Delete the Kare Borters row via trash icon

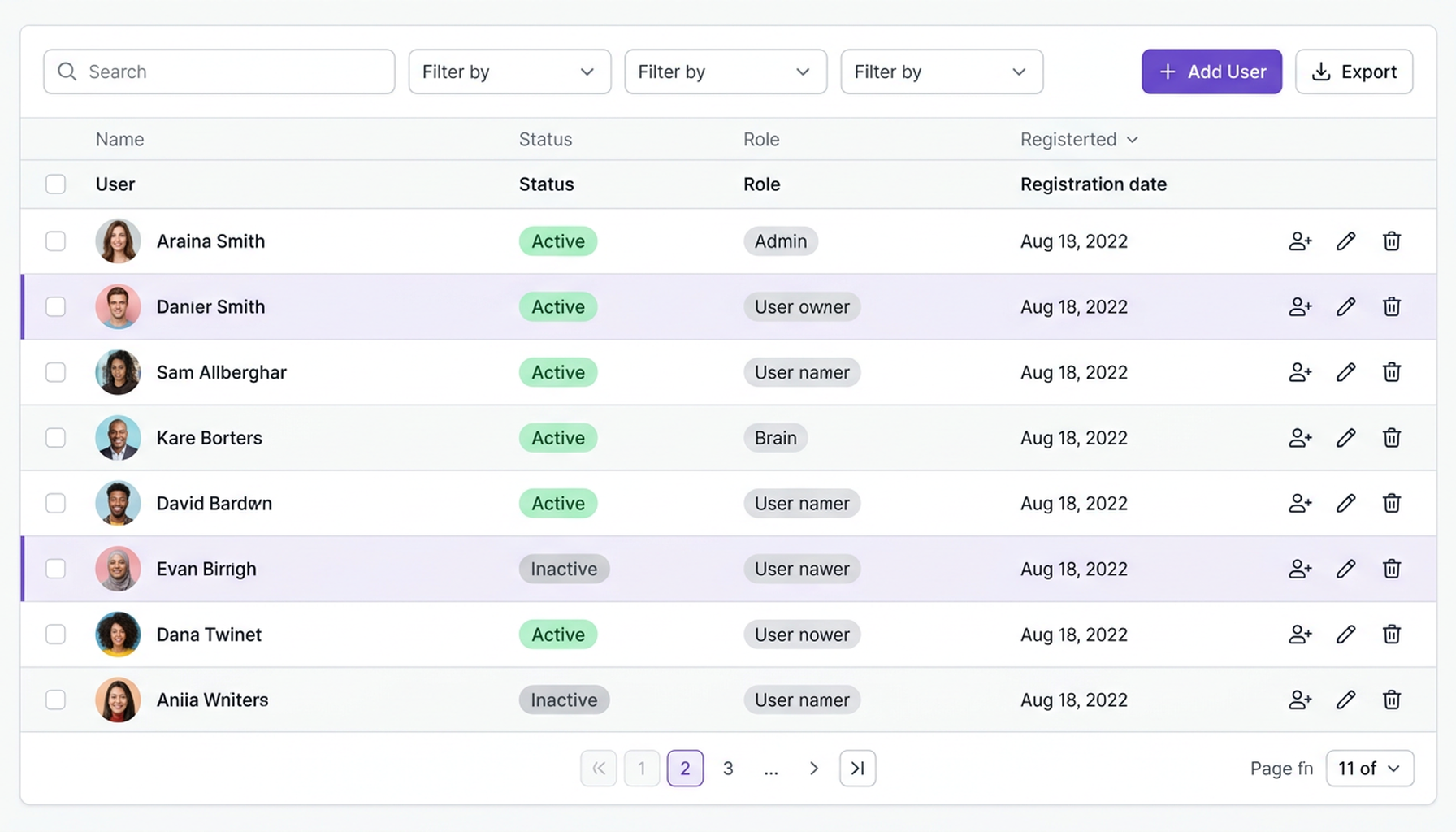point(1391,438)
